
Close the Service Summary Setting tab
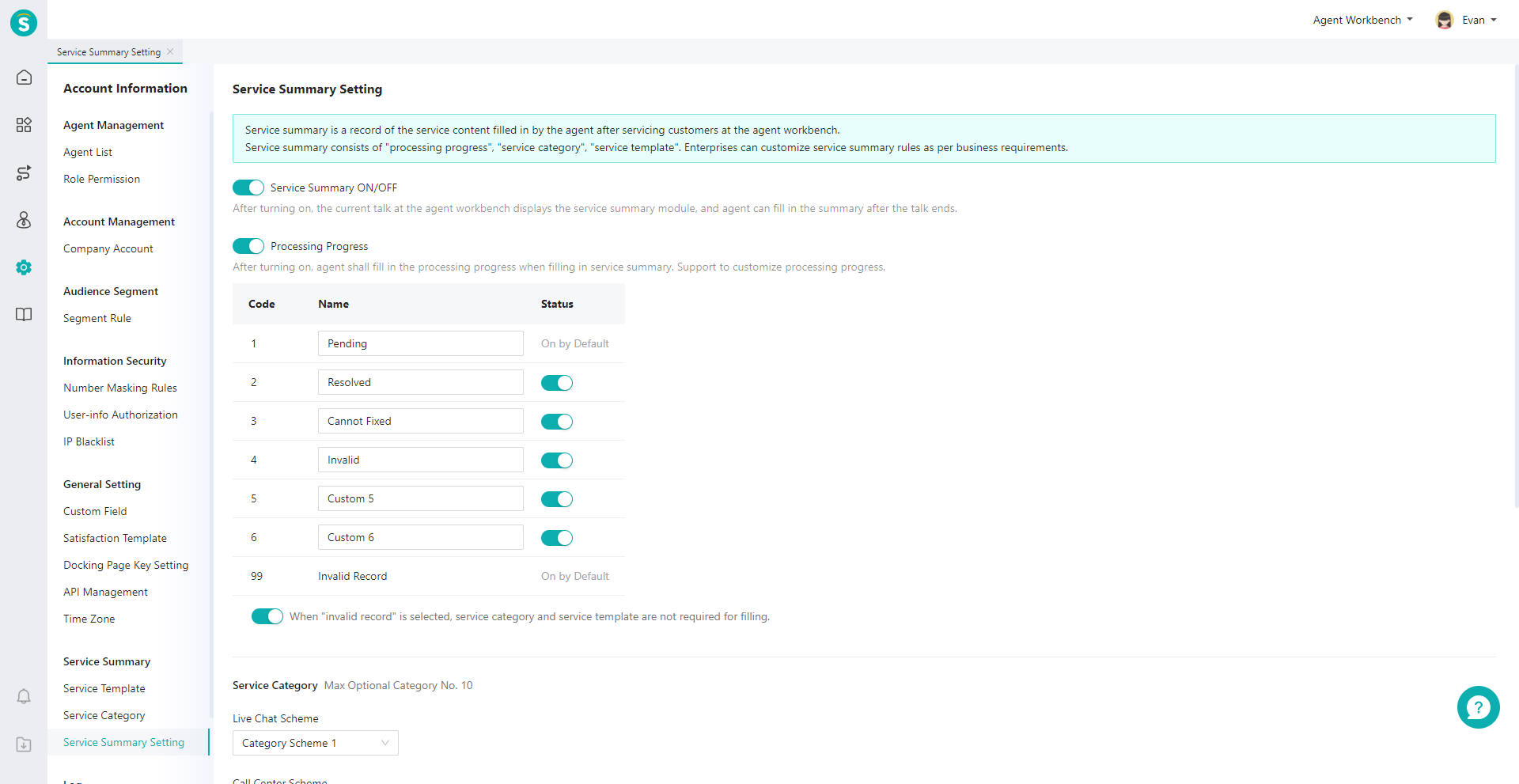tap(170, 51)
